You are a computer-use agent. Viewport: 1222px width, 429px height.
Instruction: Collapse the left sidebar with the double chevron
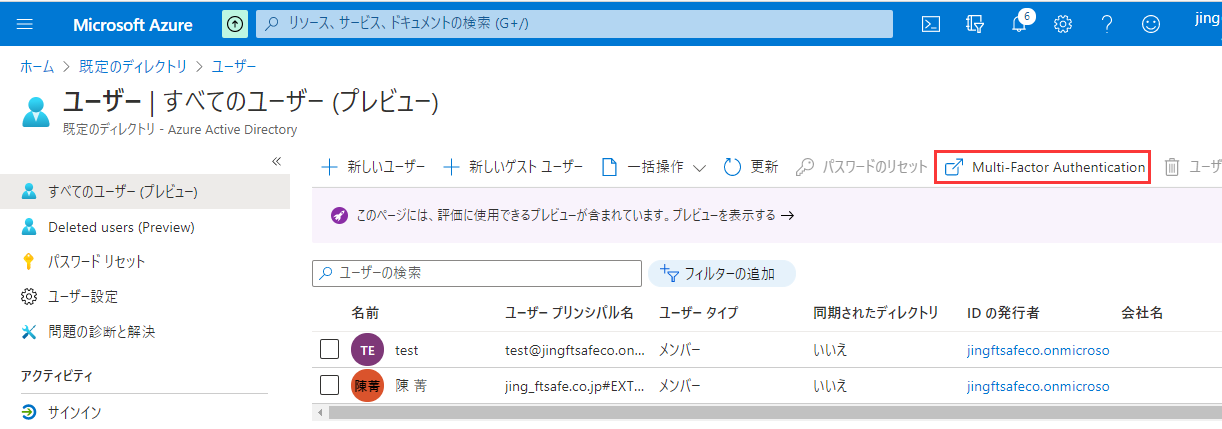277,161
